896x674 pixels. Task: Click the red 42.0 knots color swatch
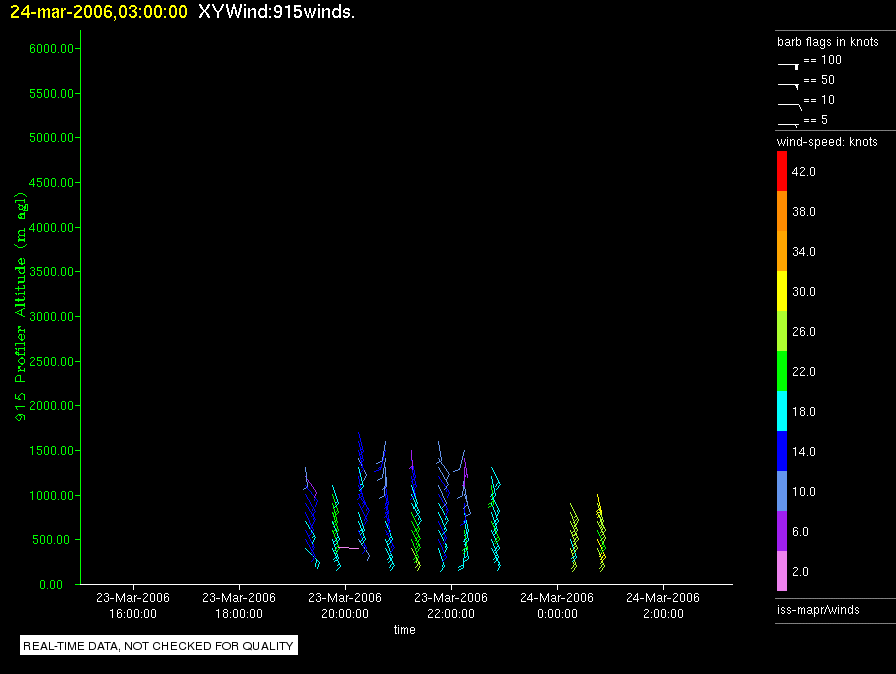point(782,171)
